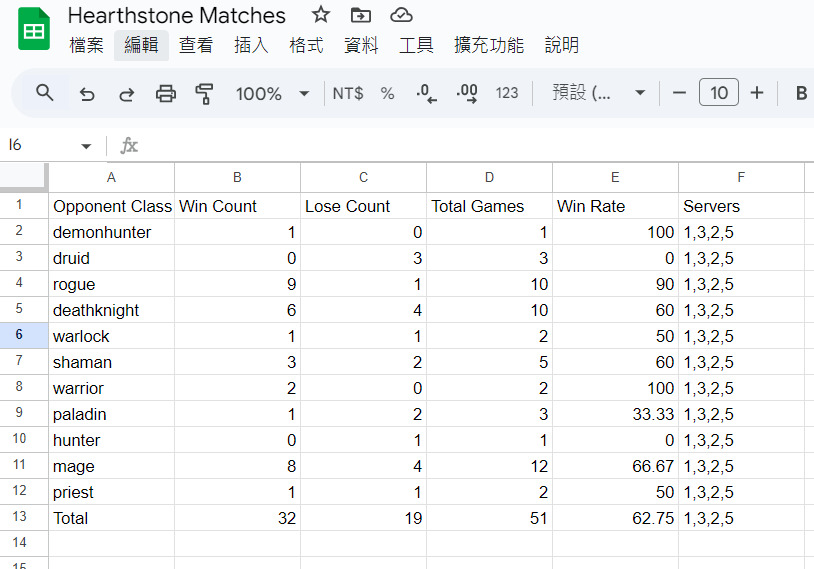Select the paint format roller icon
Screen dimensions: 814x569
pyautogui.click(x=205, y=93)
